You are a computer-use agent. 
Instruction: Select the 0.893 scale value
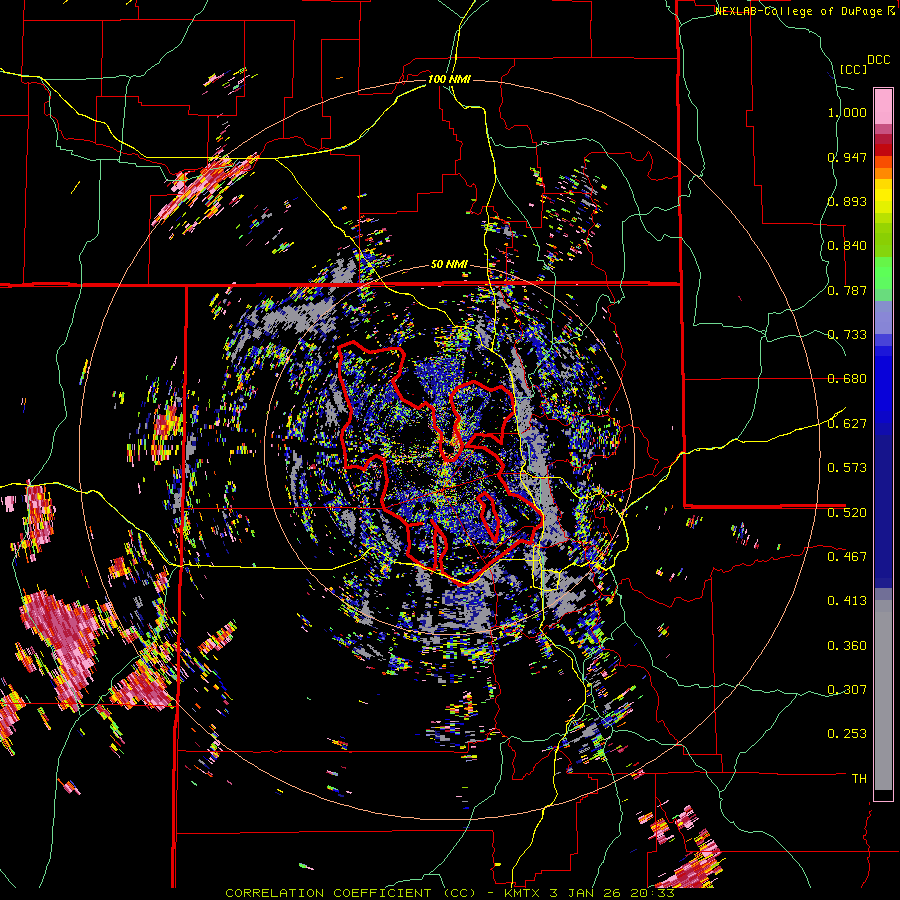(847, 201)
